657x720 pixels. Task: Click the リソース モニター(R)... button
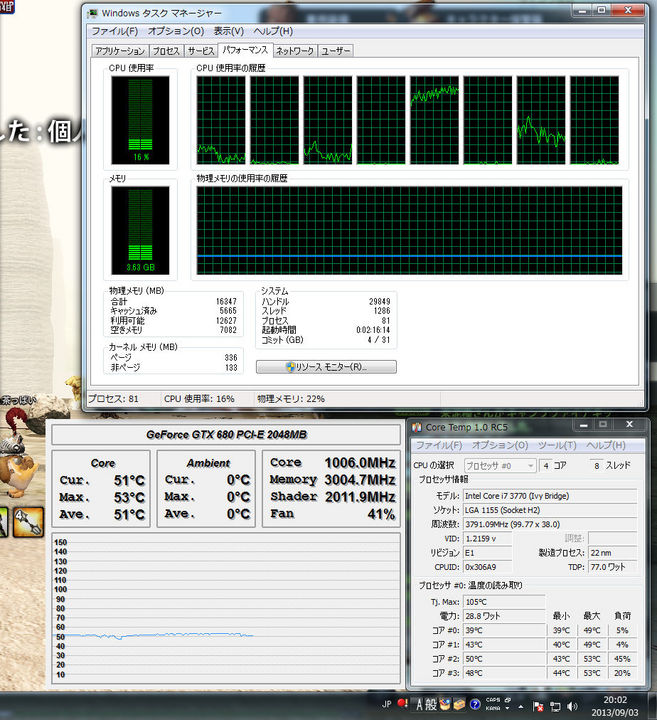[326, 367]
